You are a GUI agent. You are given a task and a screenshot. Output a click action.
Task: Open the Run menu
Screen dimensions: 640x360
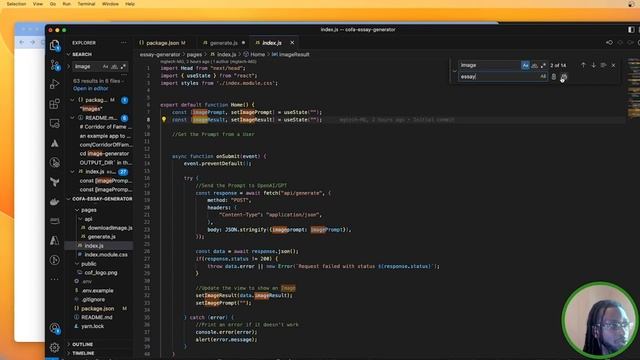tap(67, 4)
